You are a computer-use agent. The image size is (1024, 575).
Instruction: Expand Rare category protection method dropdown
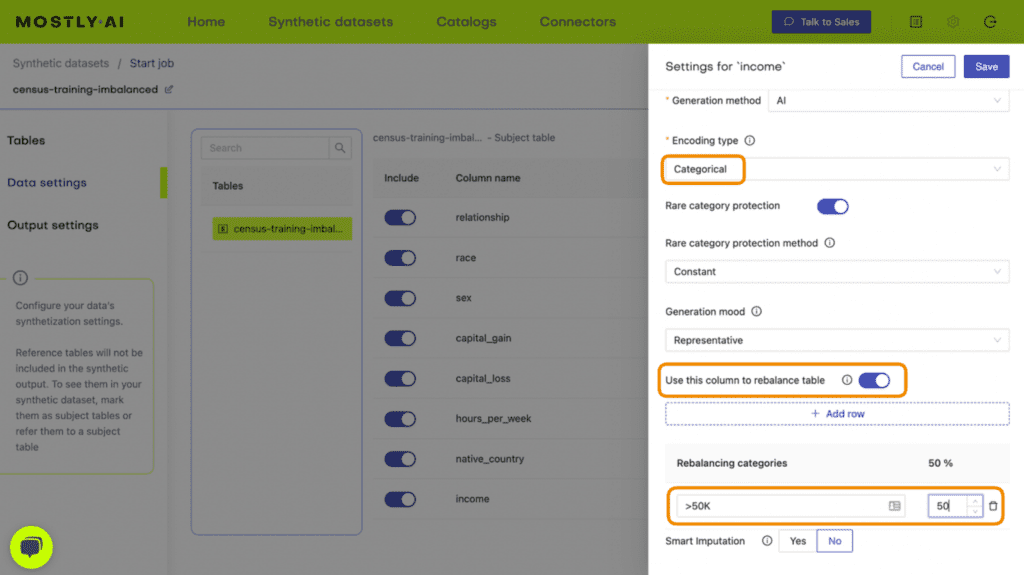coord(836,272)
